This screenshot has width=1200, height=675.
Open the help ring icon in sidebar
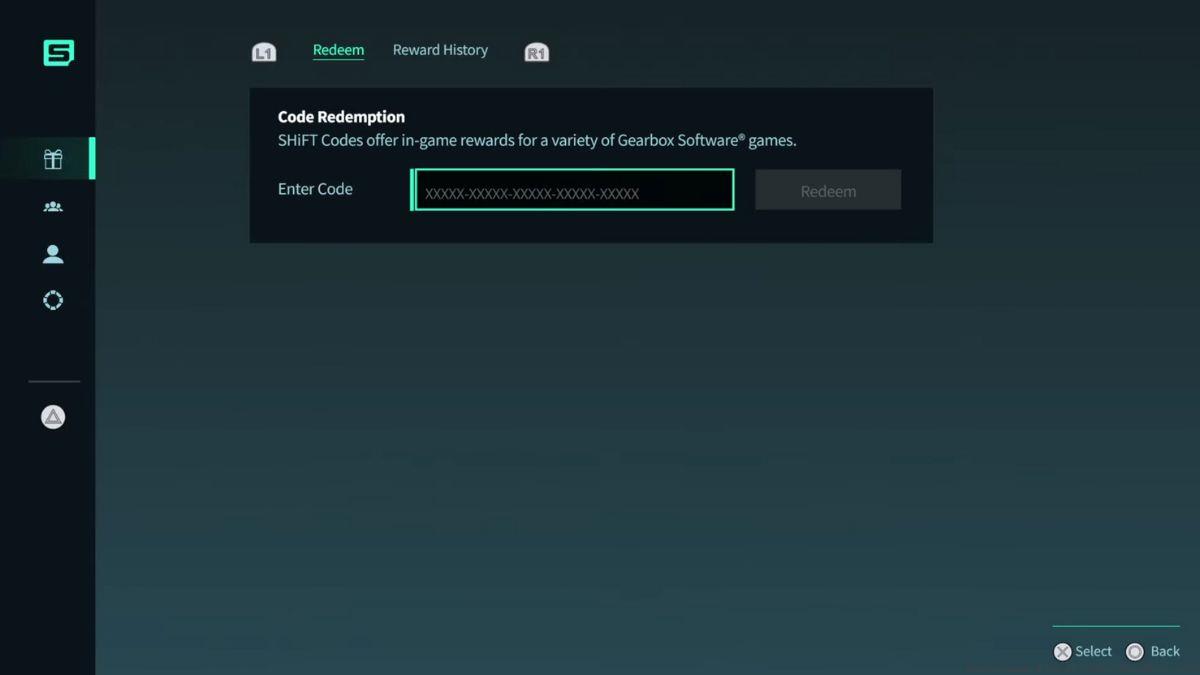coord(54,300)
